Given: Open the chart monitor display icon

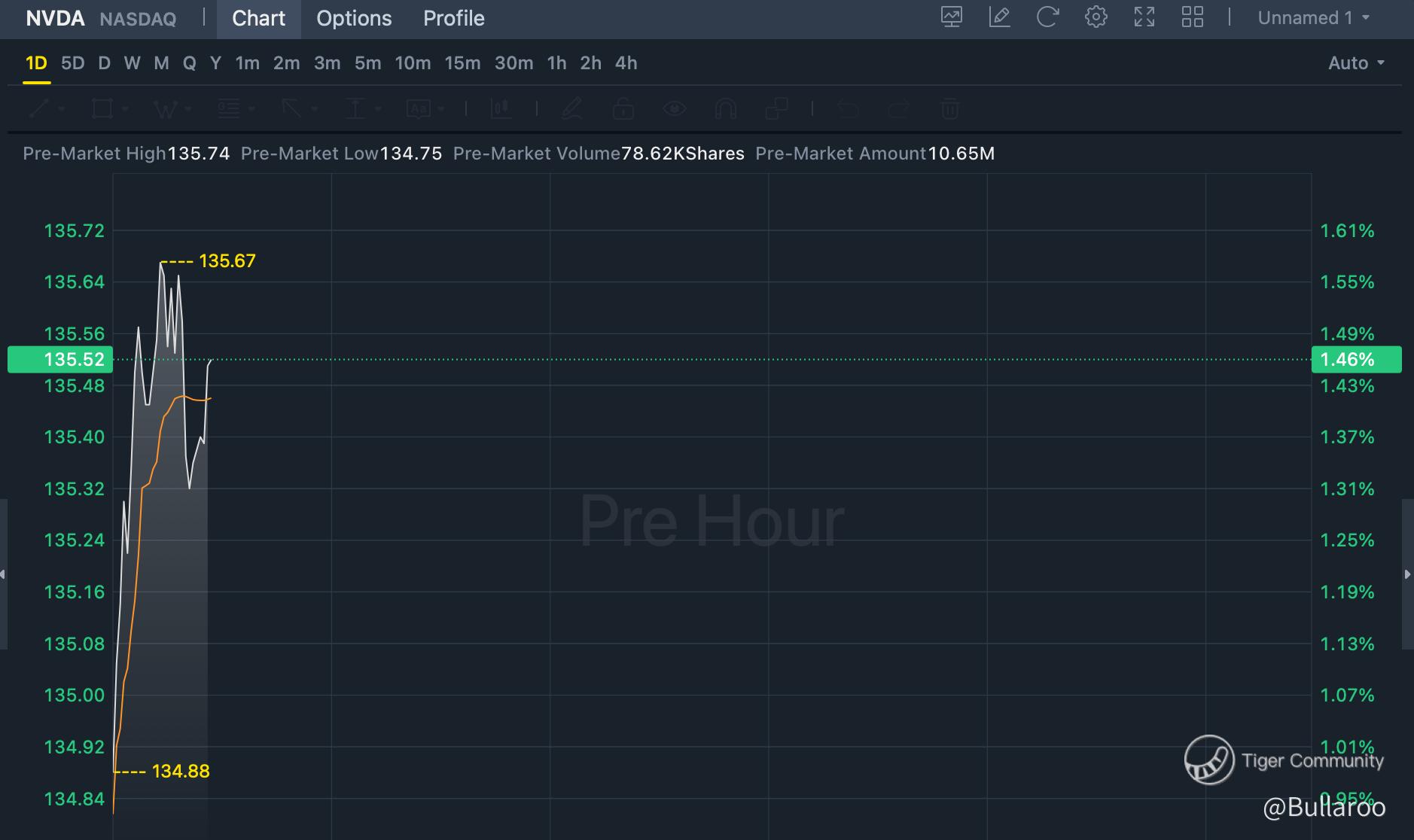Looking at the screenshot, I should tap(952, 17).
